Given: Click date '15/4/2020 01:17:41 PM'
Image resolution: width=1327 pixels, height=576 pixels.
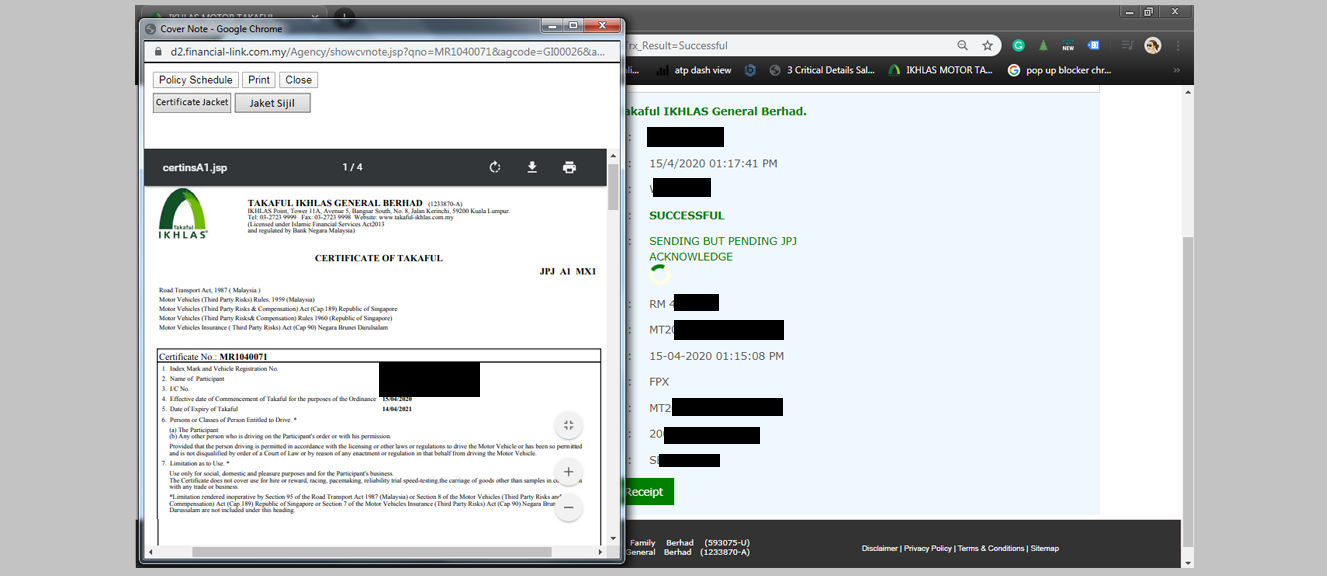Looking at the screenshot, I should point(713,163).
